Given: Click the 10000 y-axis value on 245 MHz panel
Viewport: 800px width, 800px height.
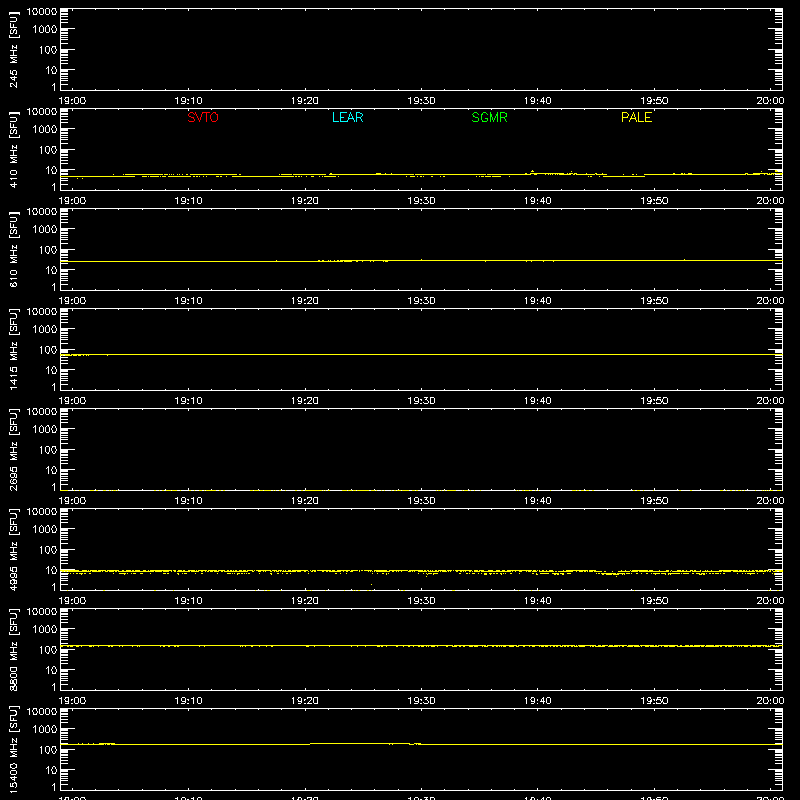Looking at the screenshot, I should [42, 12].
